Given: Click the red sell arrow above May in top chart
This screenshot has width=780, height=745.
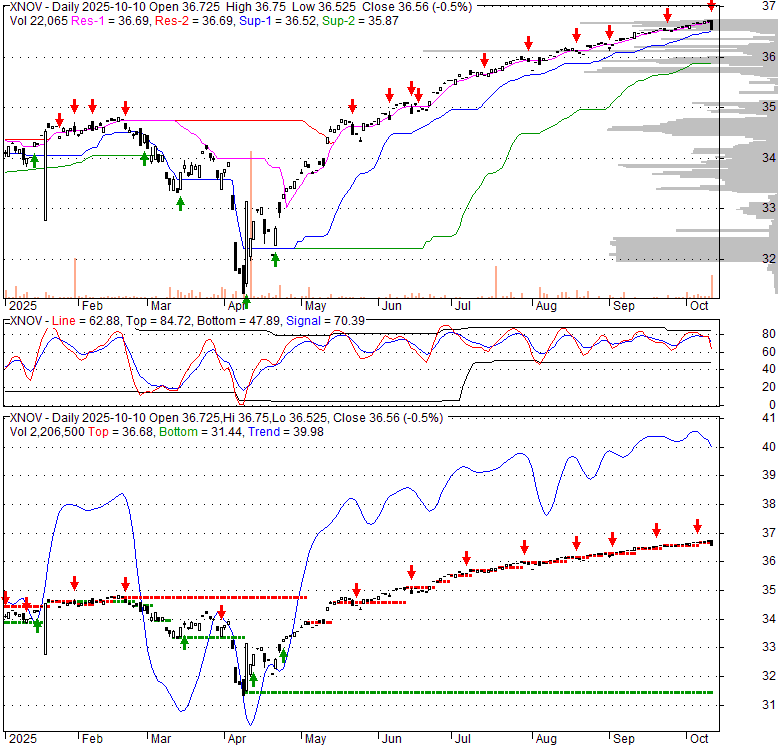Looking at the screenshot, I should 352,107.
